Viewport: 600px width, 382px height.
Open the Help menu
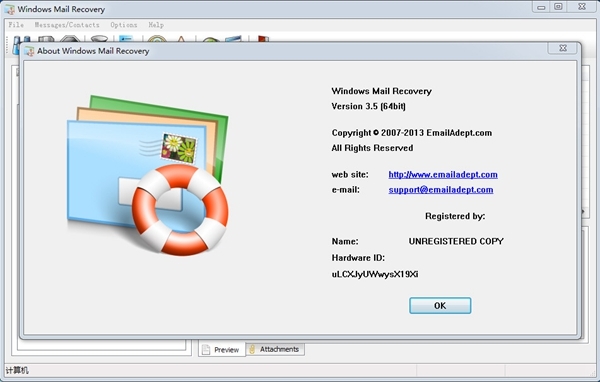[x=156, y=25]
